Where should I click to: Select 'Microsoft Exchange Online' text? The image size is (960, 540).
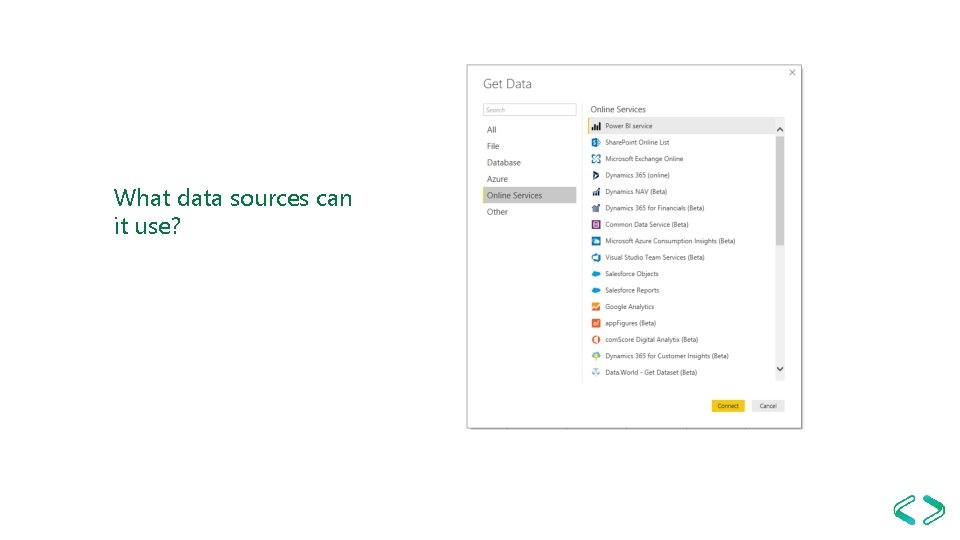tap(644, 159)
